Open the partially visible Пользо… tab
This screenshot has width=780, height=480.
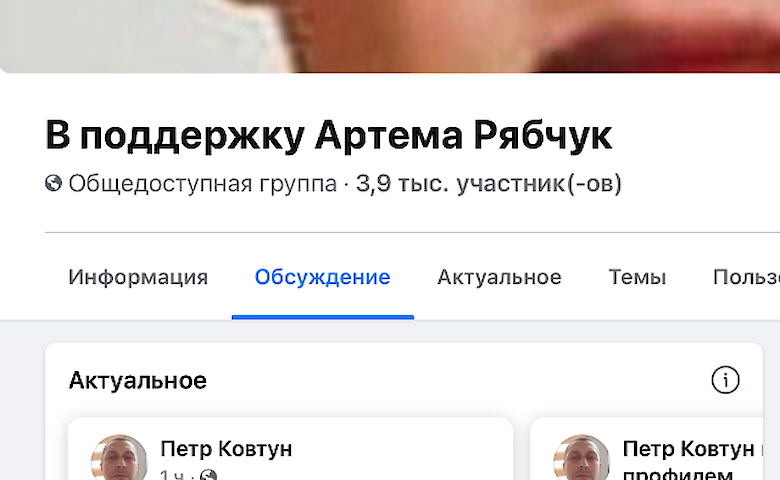(746, 277)
